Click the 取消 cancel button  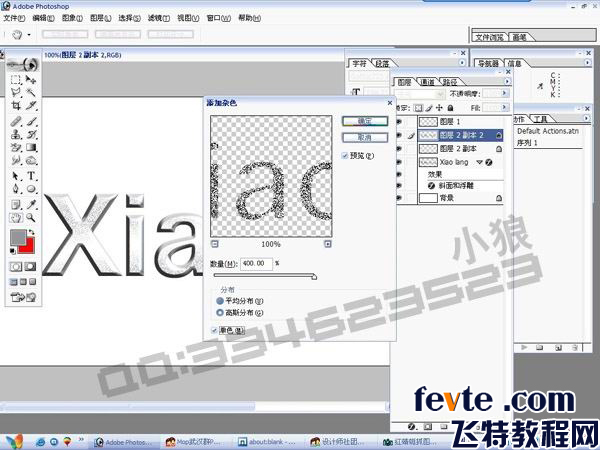pos(357,137)
